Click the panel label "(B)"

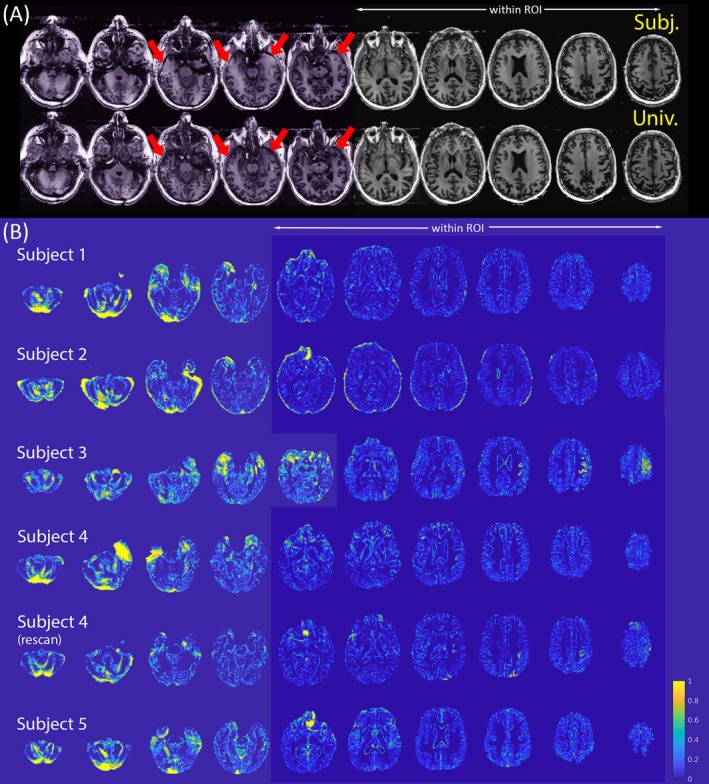click(14, 232)
